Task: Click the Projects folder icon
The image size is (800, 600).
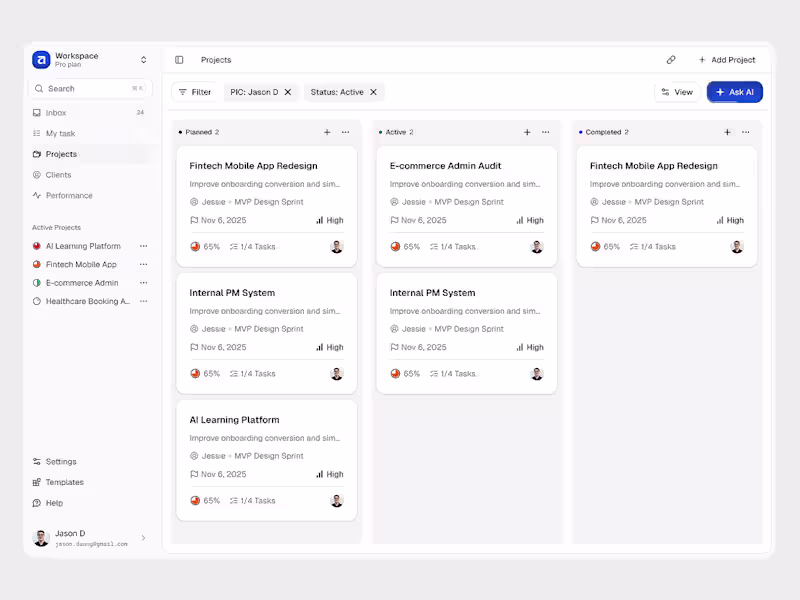Action: (38, 154)
